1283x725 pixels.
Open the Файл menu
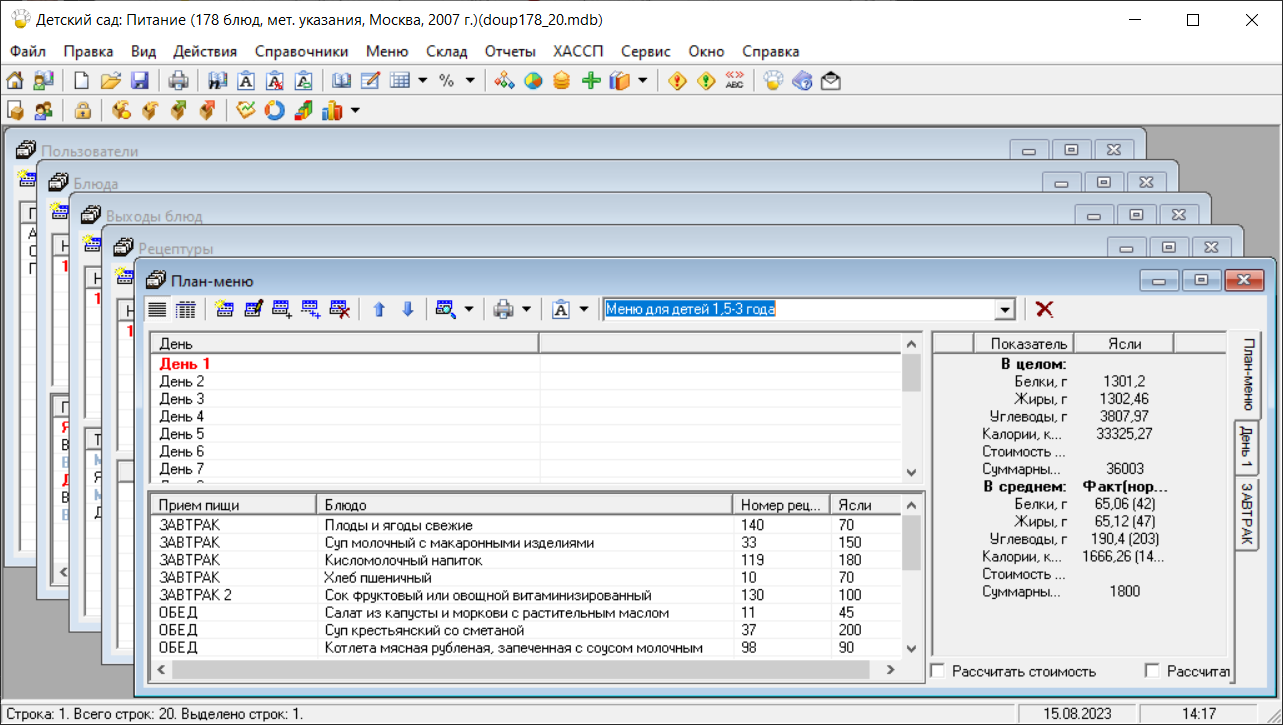click(28, 51)
